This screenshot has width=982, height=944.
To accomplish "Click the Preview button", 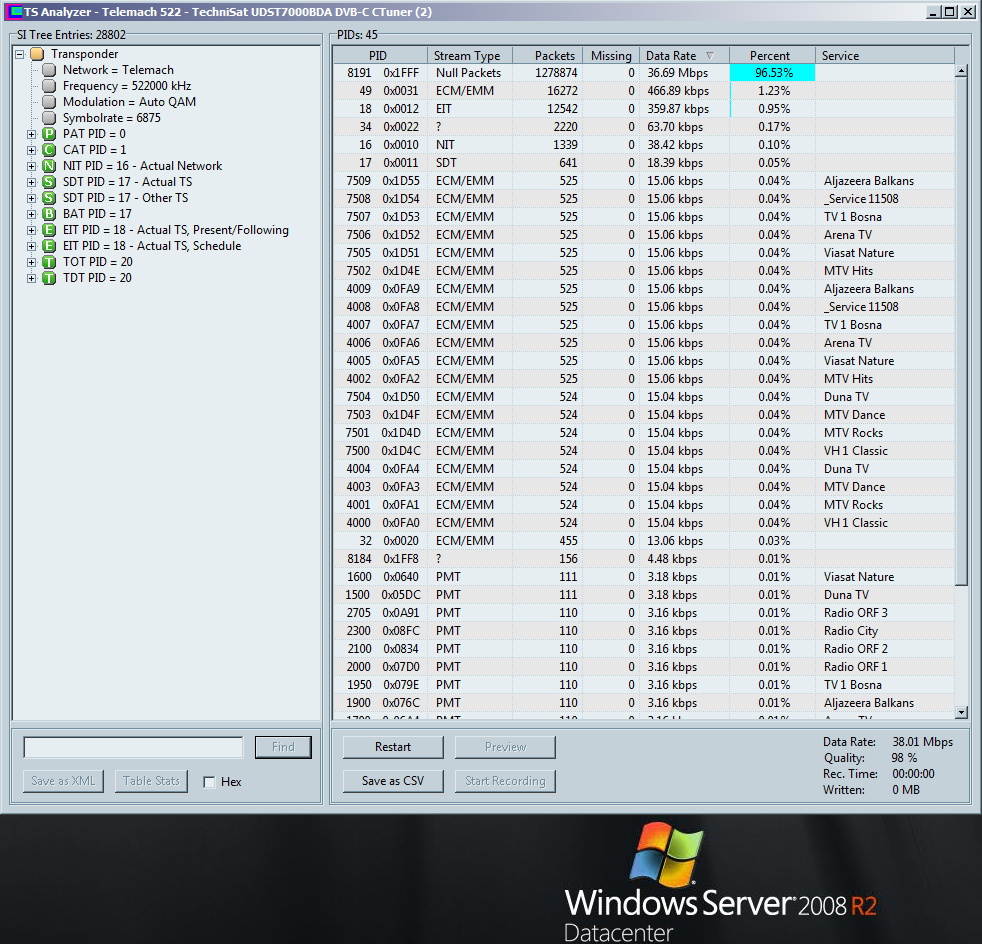I will (x=505, y=747).
